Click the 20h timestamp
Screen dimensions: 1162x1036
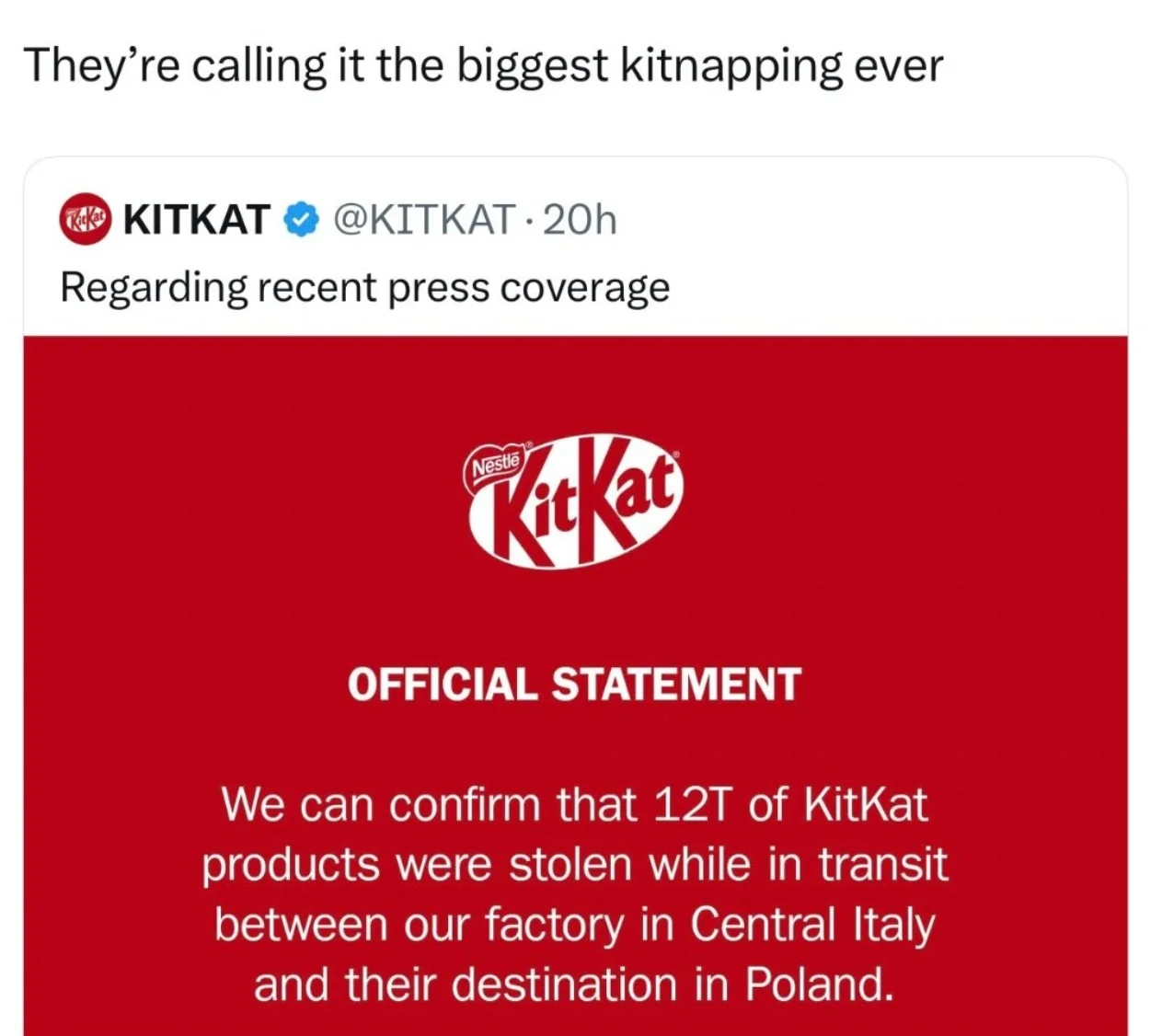[x=580, y=221]
